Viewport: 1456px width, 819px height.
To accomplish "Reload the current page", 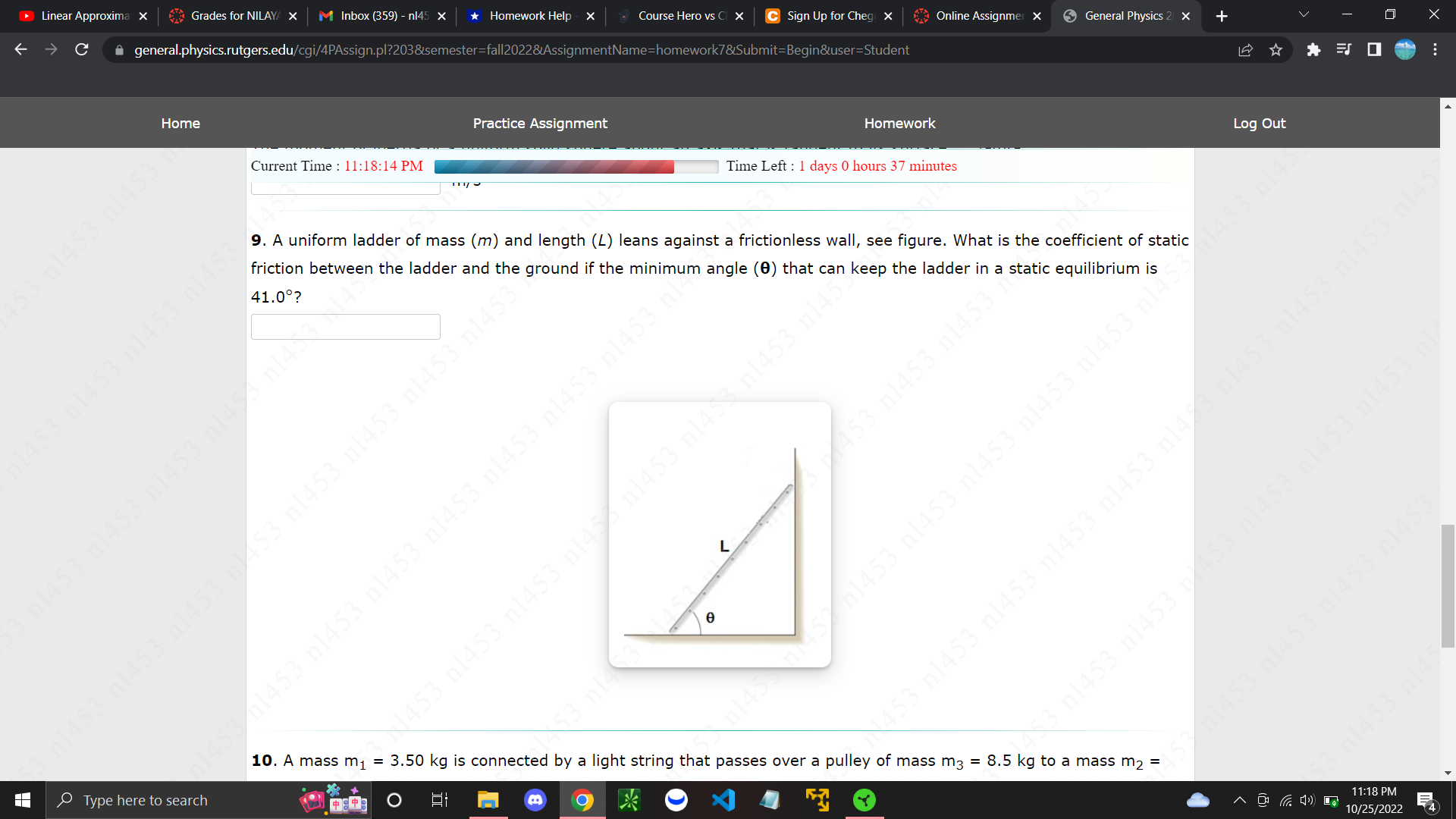I will pyautogui.click(x=81, y=49).
